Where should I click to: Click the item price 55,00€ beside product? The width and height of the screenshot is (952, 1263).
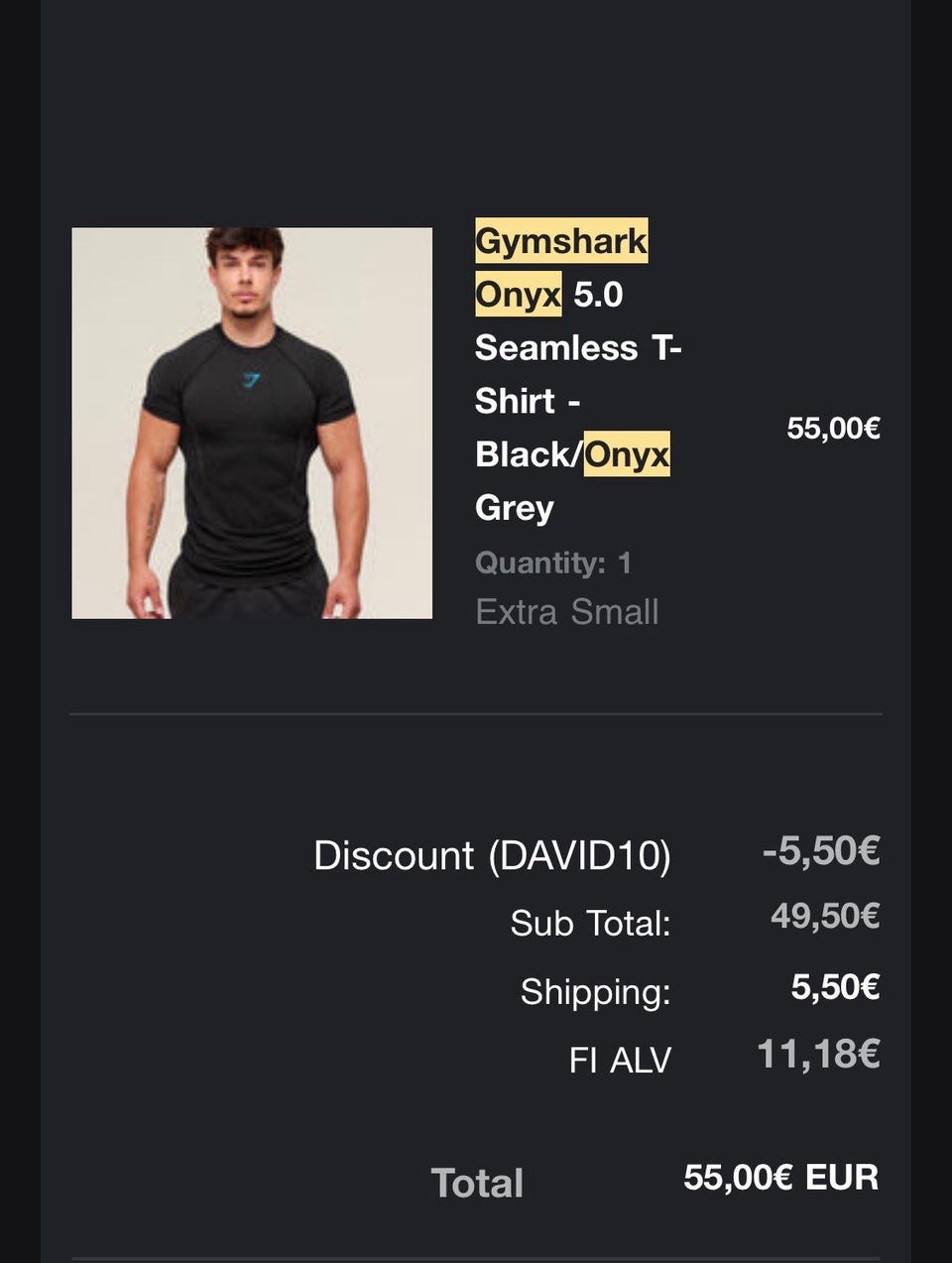(833, 429)
